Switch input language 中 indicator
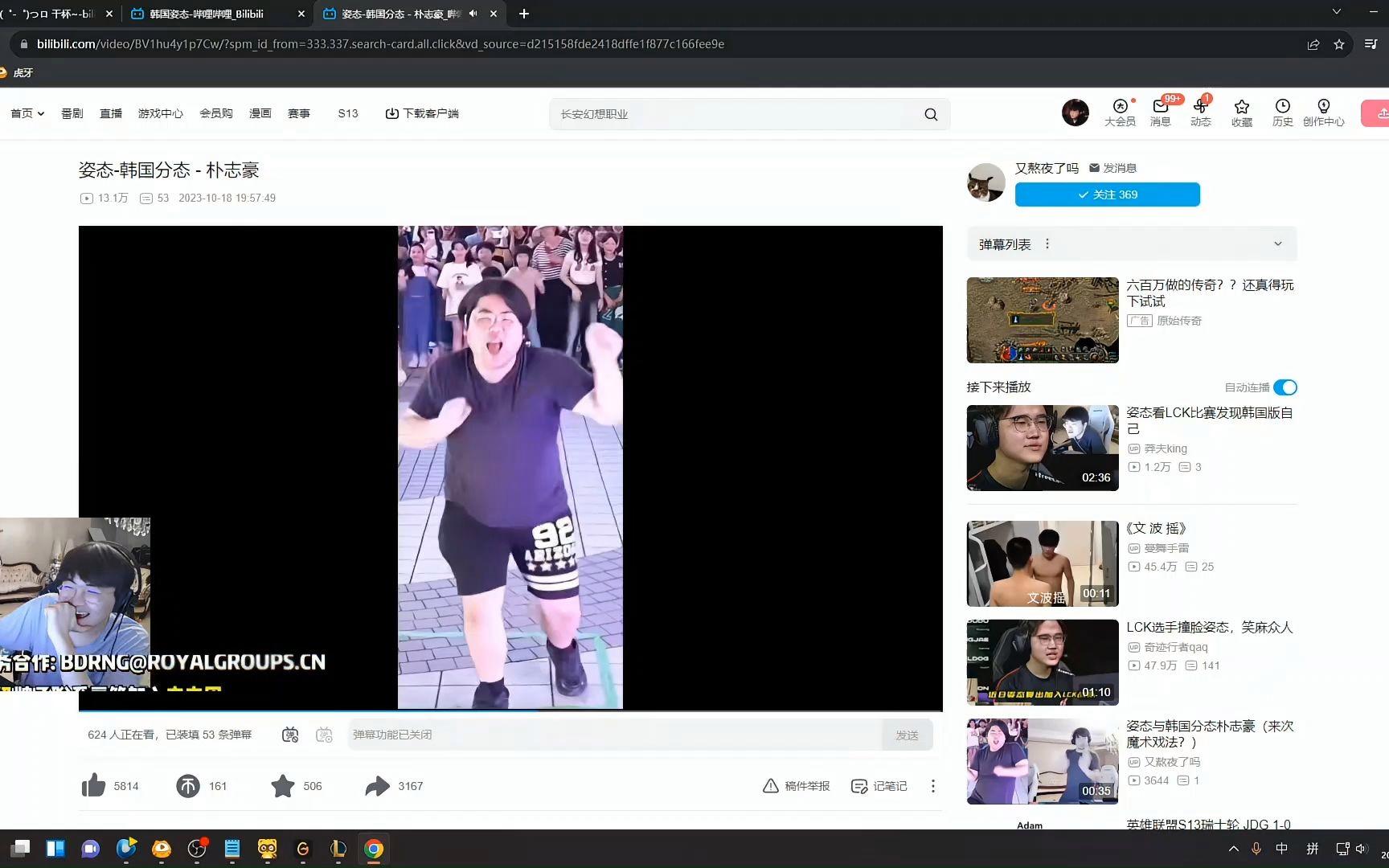The height and width of the screenshot is (868, 1389). (1282, 849)
